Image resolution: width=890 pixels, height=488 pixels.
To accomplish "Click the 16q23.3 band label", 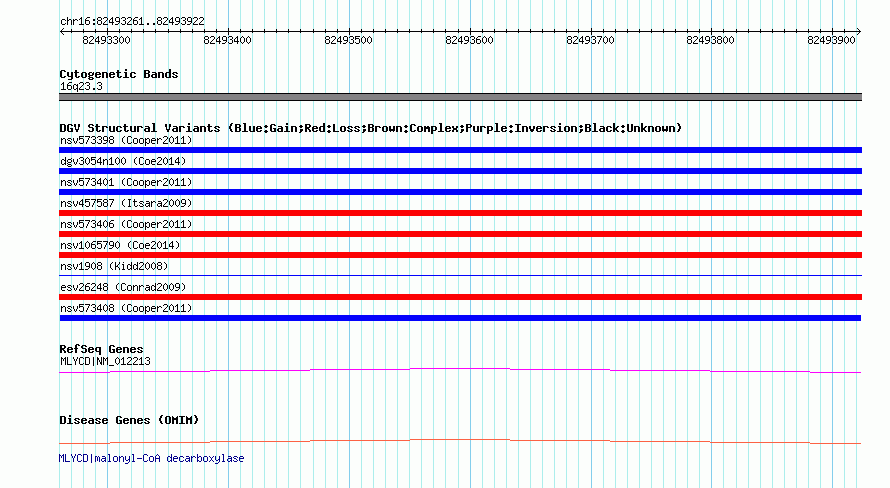I will click(81, 86).
